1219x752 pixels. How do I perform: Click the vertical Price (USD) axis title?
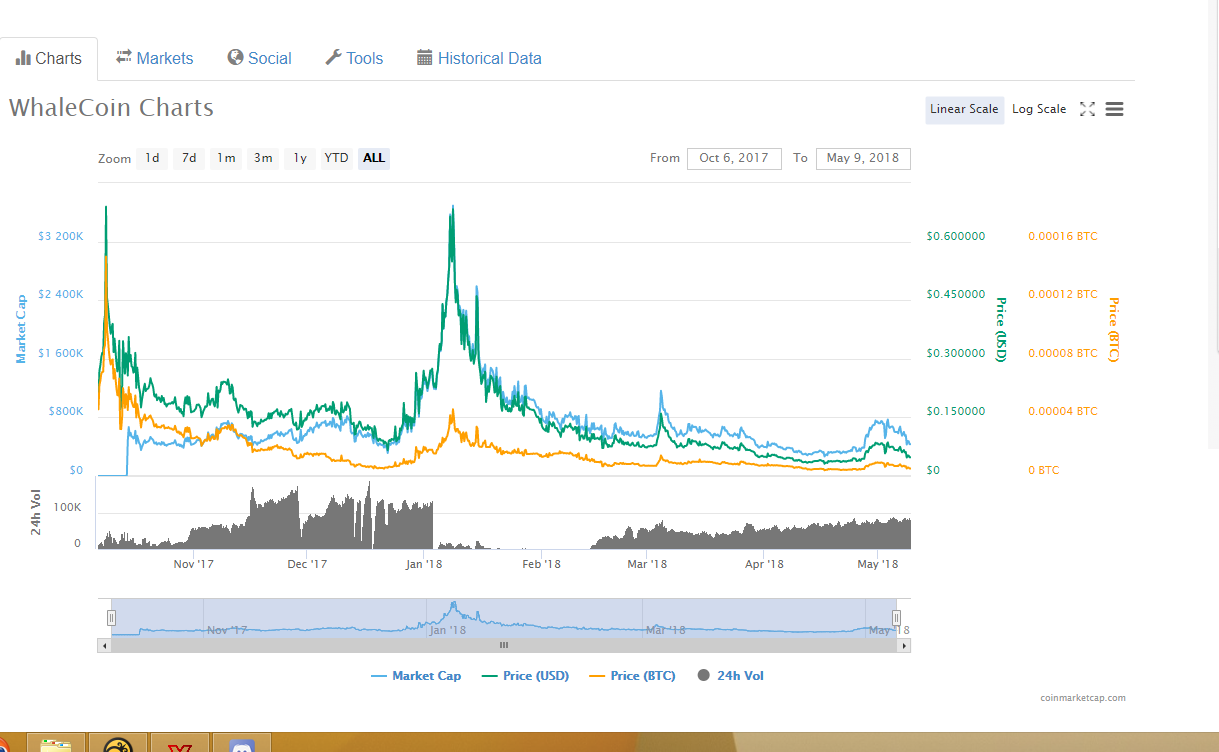999,329
